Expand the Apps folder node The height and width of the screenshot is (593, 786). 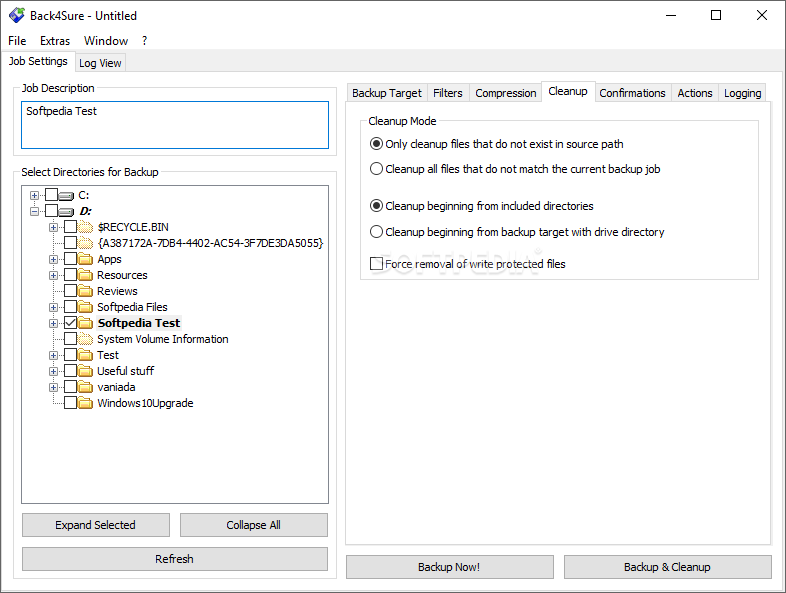tap(53, 260)
